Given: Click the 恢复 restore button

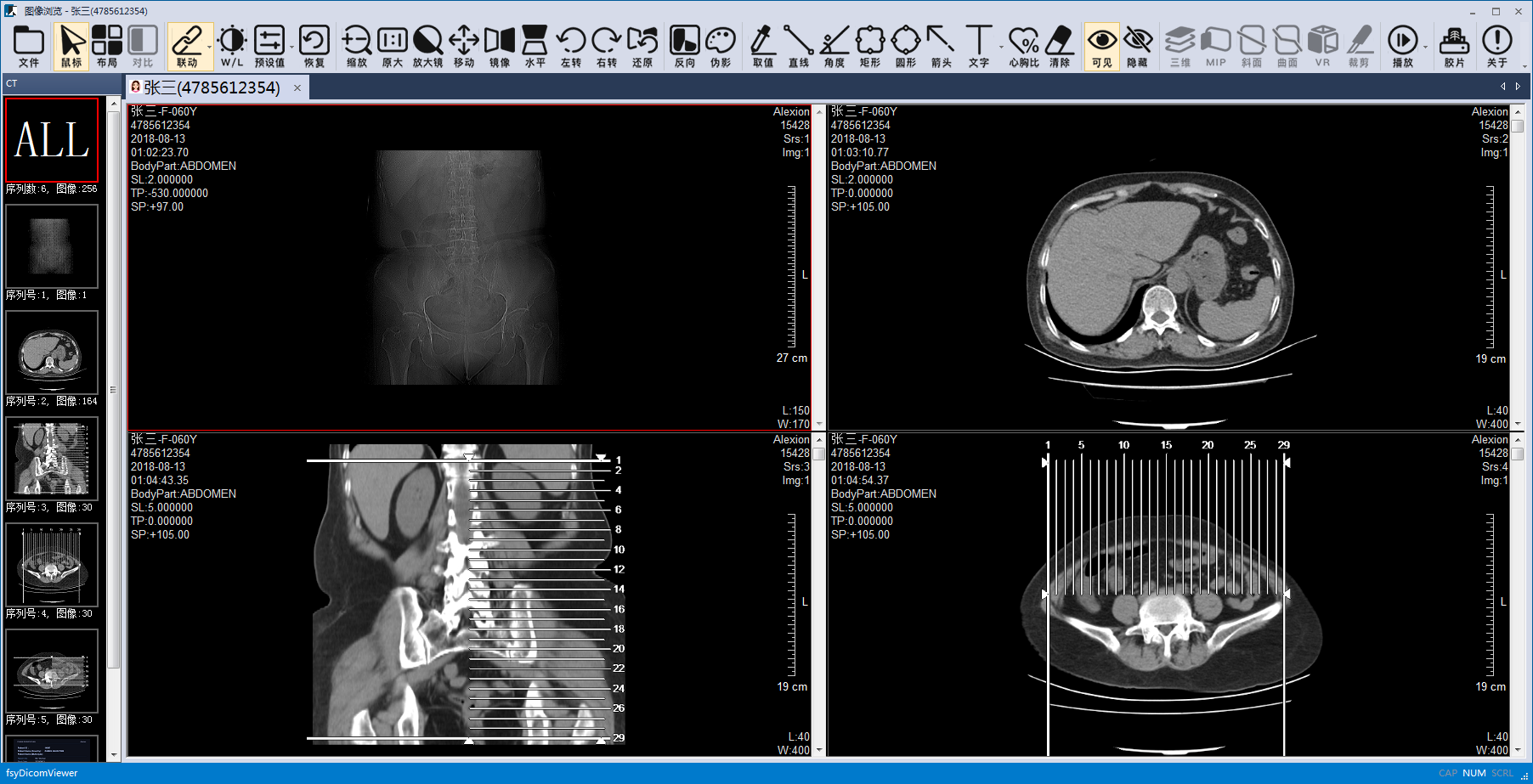Looking at the screenshot, I should click(314, 47).
